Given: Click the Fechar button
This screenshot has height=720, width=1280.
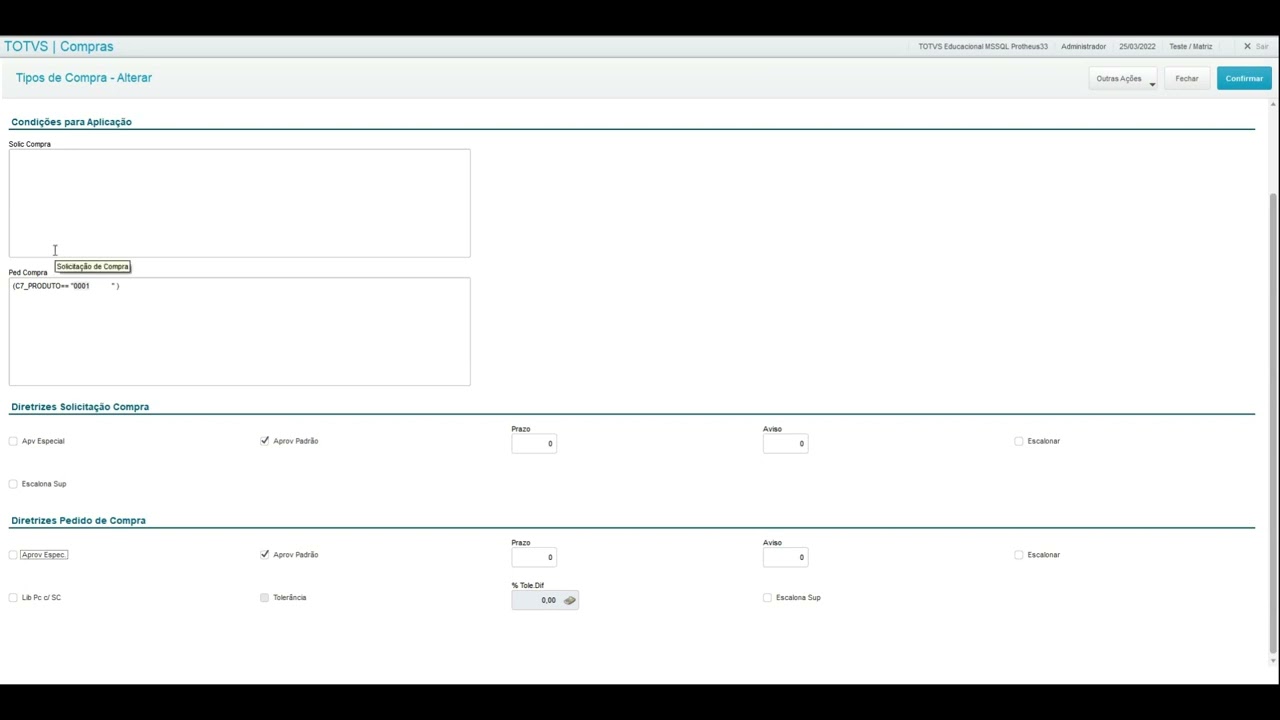Looking at the screenshot, I should [1187, 78].
